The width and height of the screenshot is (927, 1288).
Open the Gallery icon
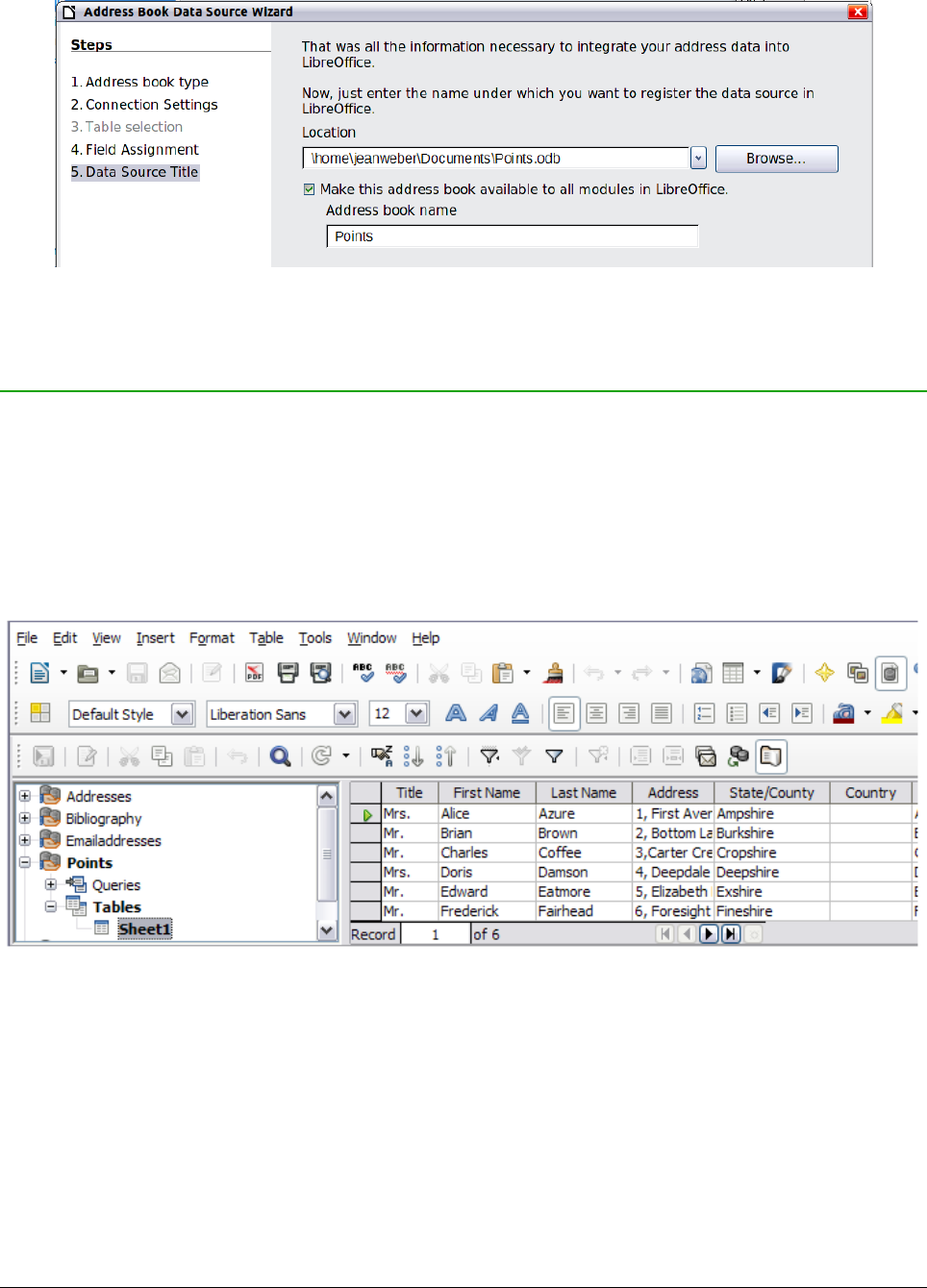tap(857, 673)
